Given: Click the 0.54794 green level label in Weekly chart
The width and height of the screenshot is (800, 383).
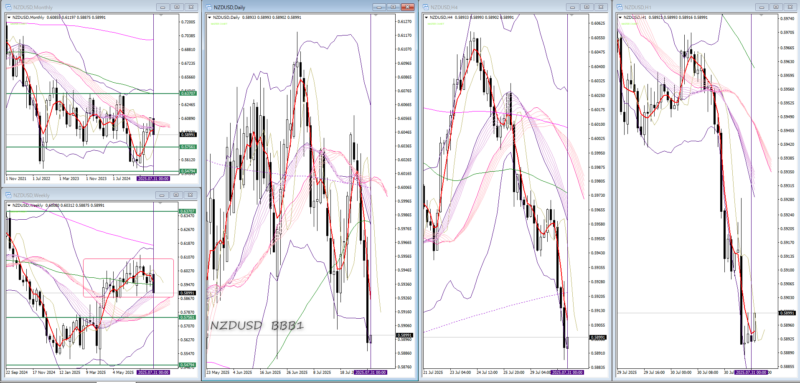Looking at the screenshot, I should click(186, 365).
